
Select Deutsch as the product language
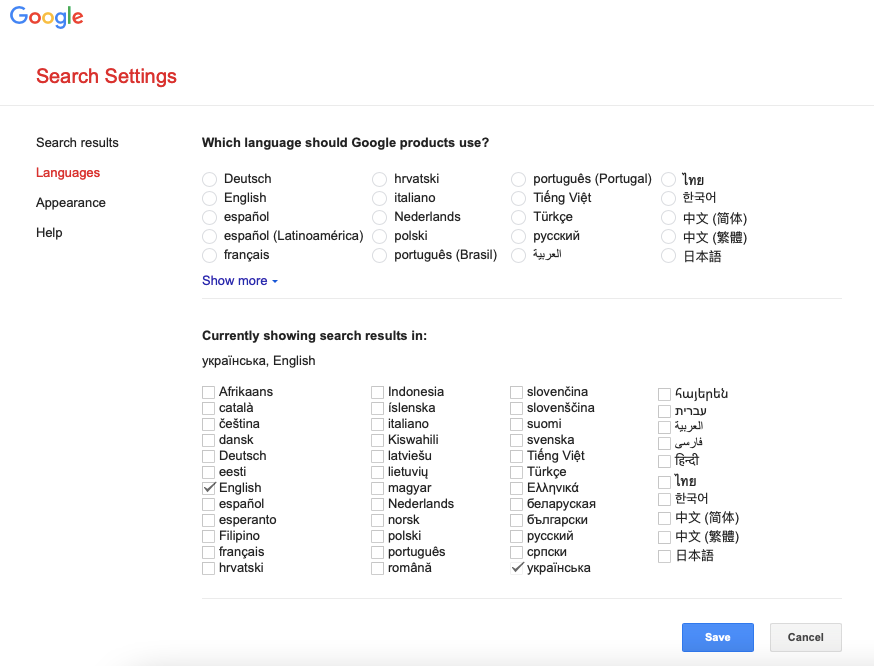209,179
